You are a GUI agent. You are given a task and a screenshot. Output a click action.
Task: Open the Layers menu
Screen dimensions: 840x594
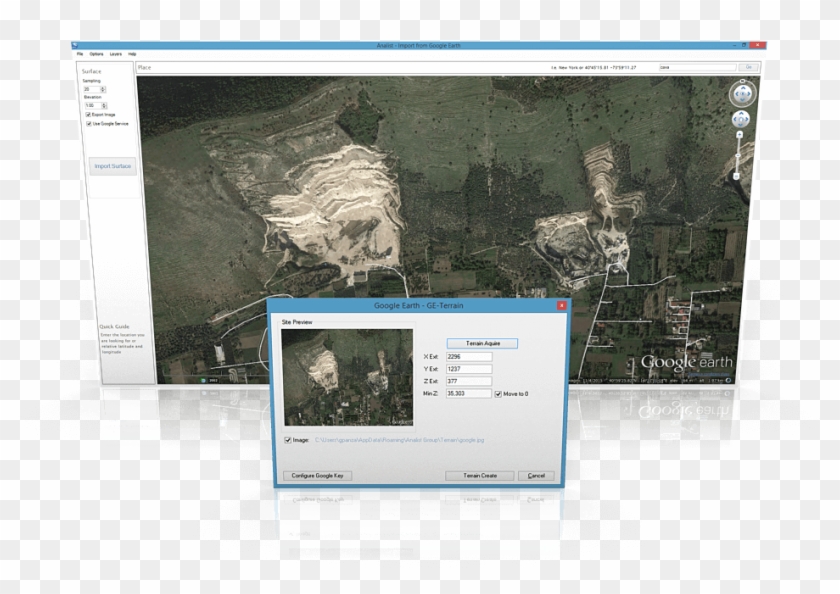[x=115, y=54]
